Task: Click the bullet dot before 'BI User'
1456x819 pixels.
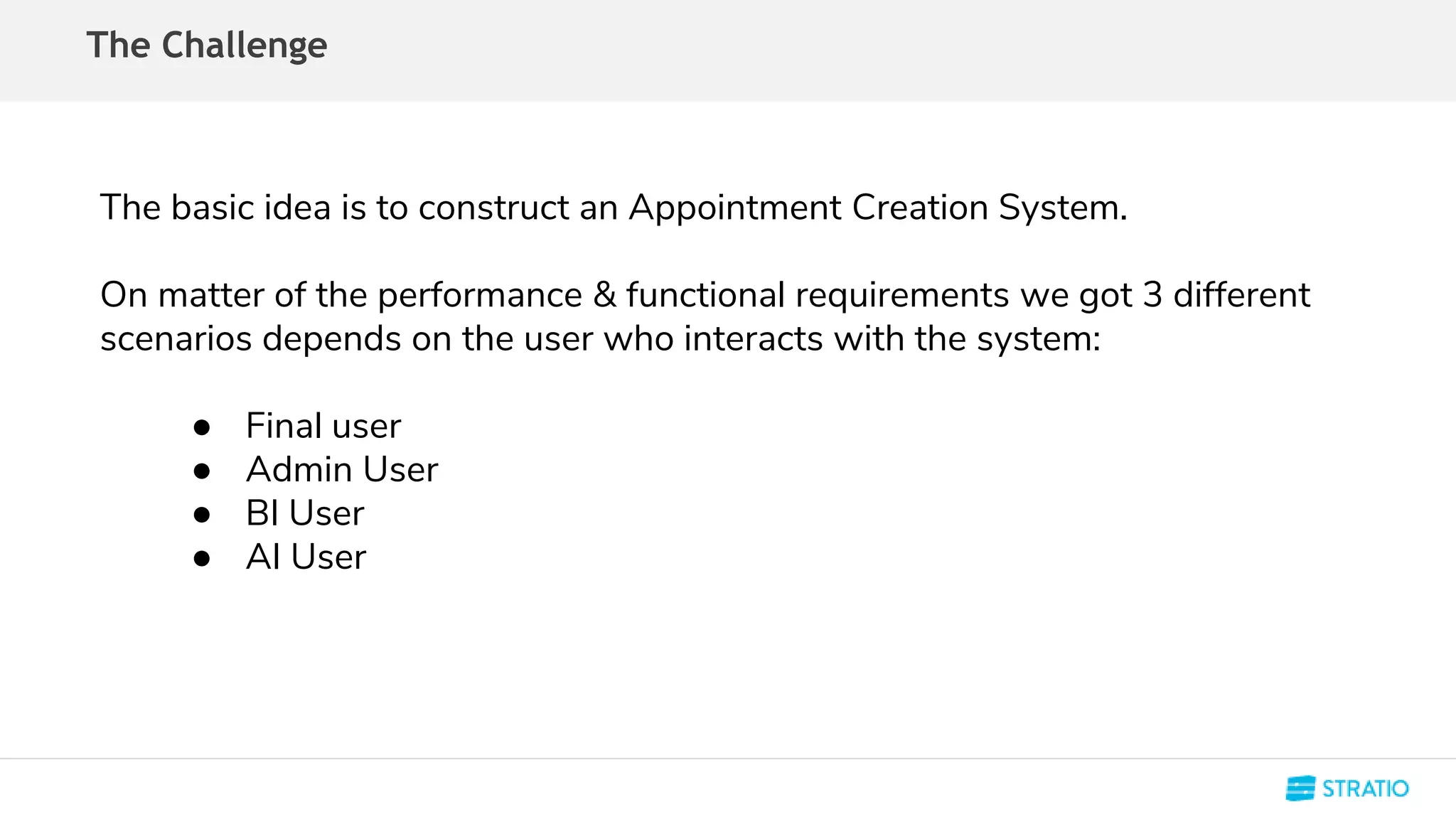Action: coord(202,515)
